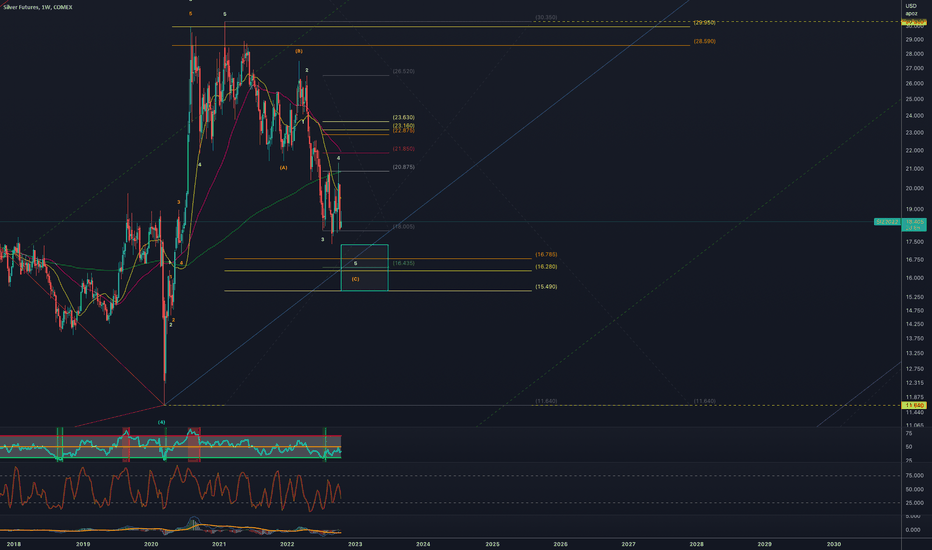The width and height of the screenshot is (932, 550).
Task: Click the grey (26.520) price label
Action: click(x=404, y=71)
